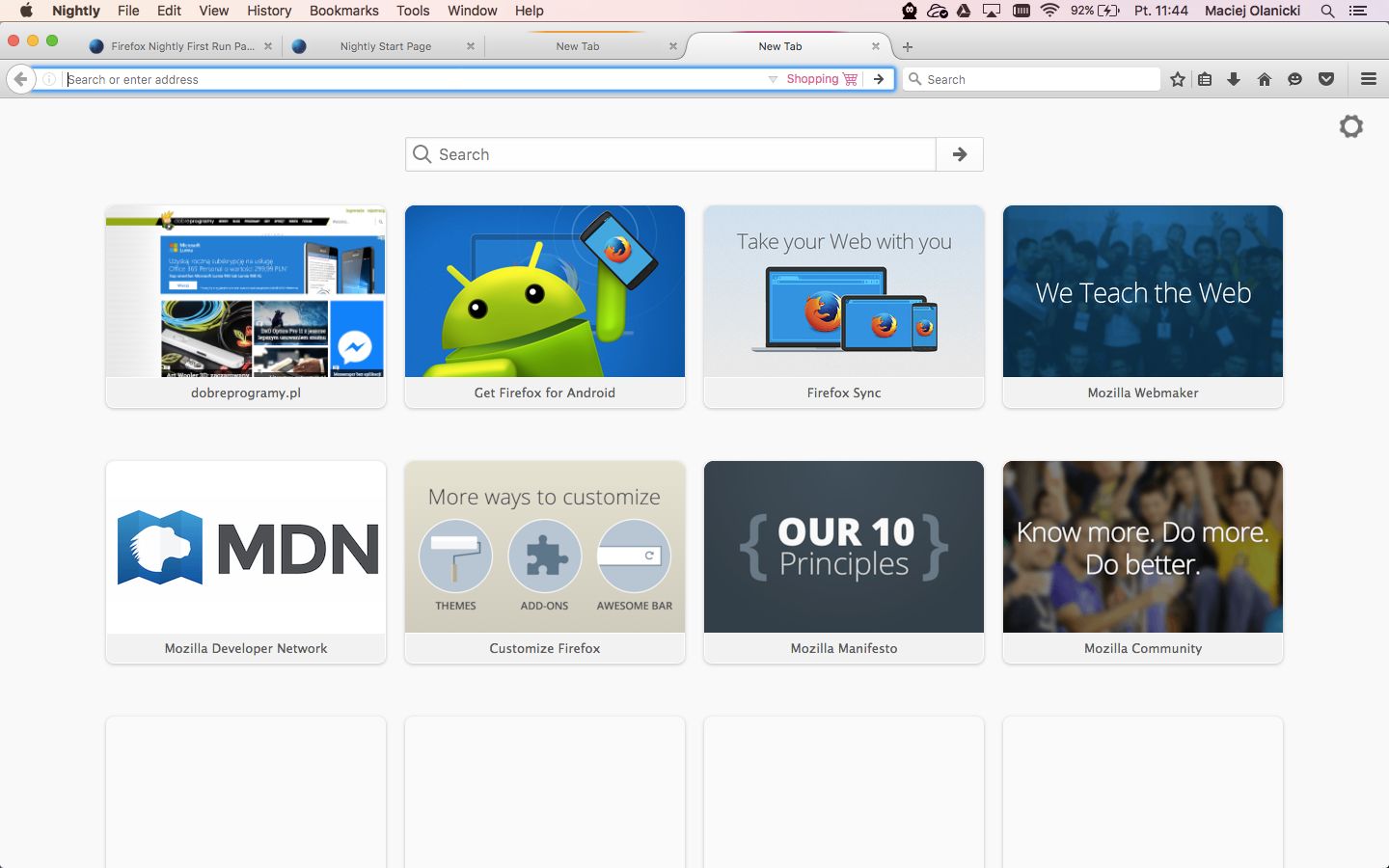
Task: Click the plus button to open a new tab
Action: click(x=908, y=46)
